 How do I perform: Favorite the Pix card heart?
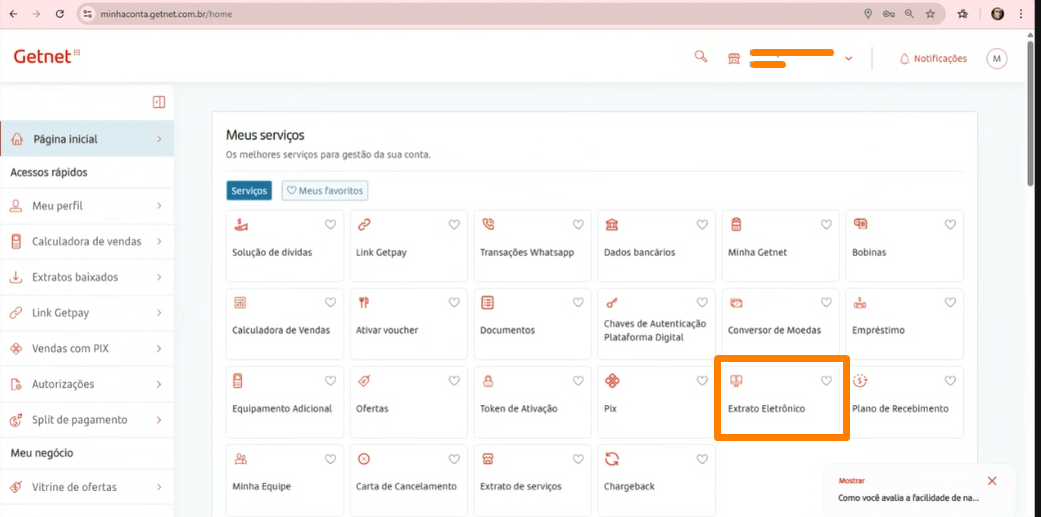[x=702, y=381]
